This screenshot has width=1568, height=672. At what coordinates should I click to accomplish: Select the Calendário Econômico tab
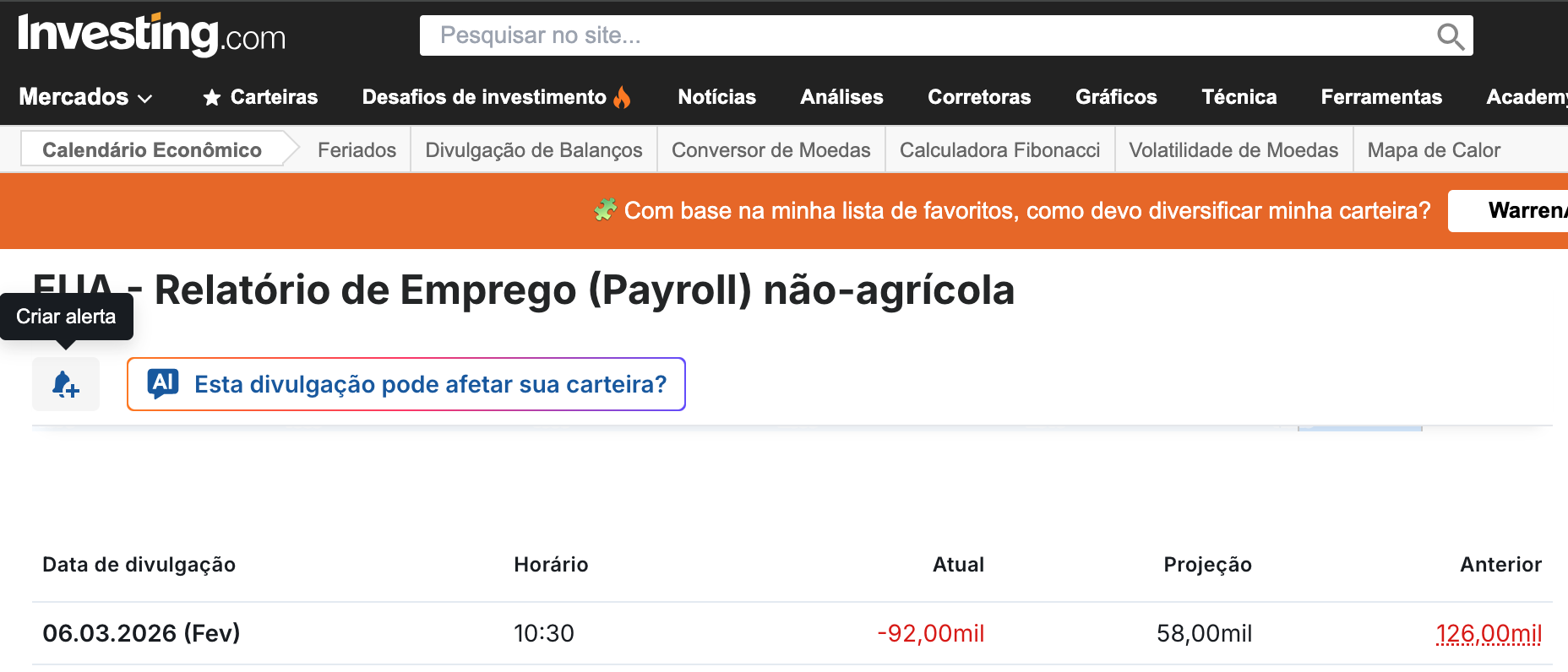click(152, 149)
